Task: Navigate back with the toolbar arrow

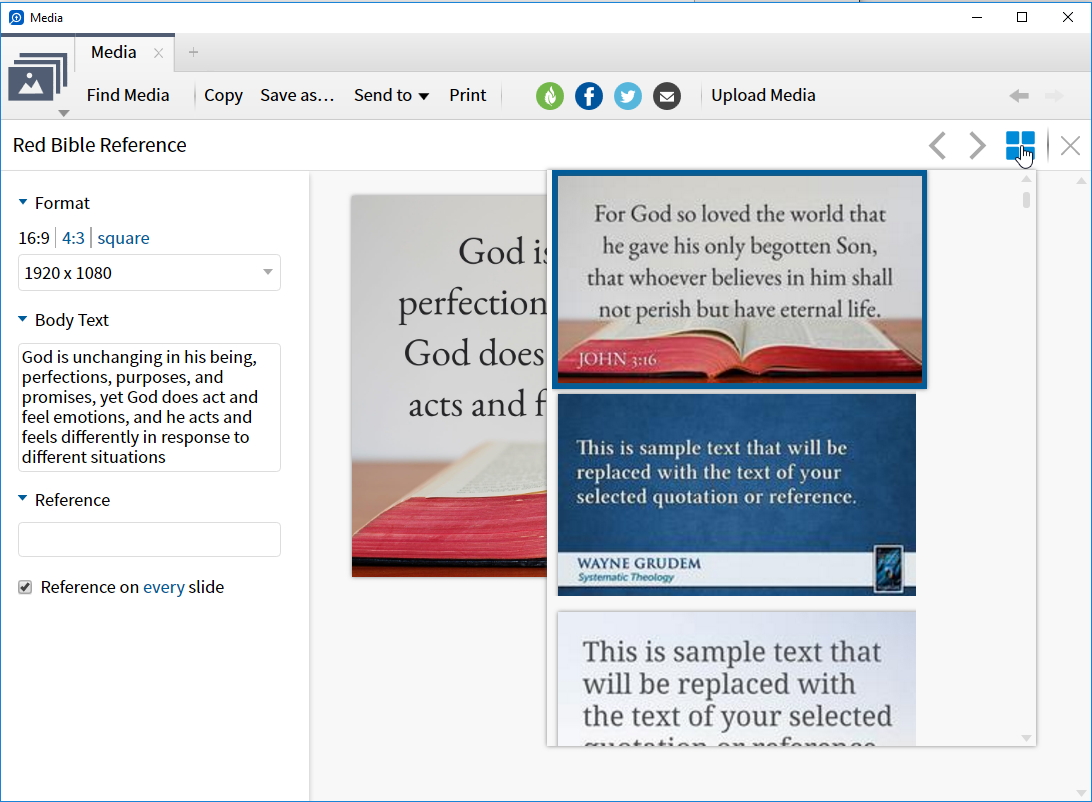Action: 1019,95
